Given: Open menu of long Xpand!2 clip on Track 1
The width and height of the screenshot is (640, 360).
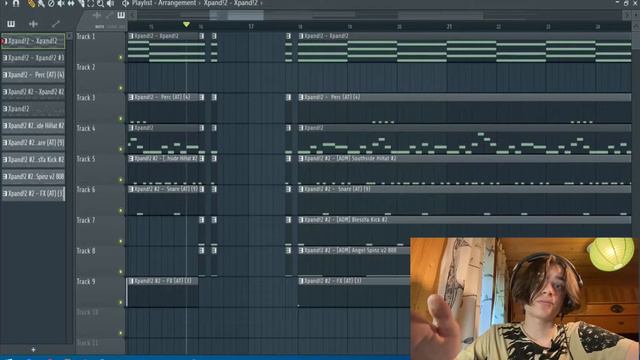Looking at the screenshot, I should coord(301,36).
